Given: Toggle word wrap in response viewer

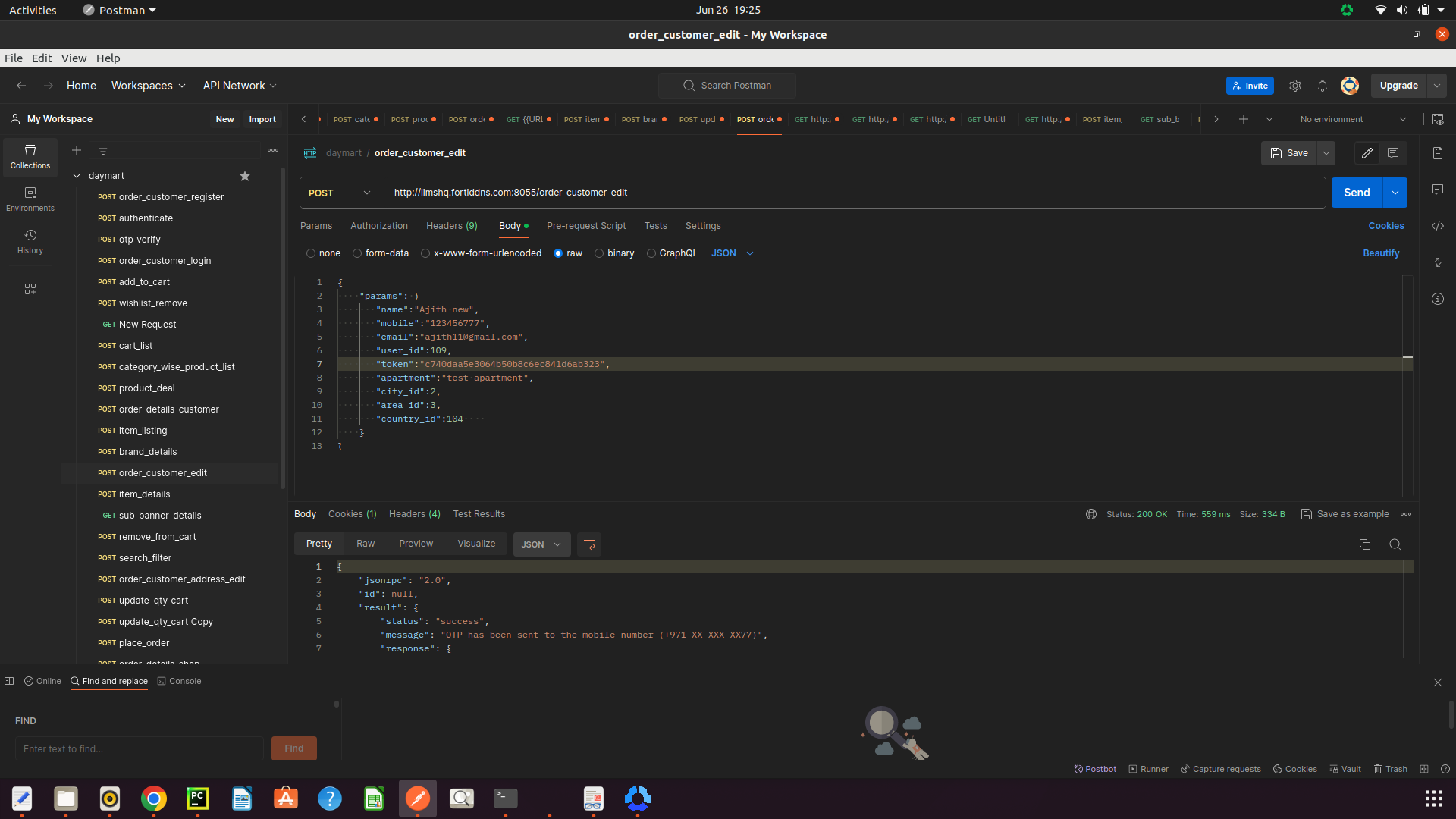Looking at the screenshot, I should tap(588, 544).
